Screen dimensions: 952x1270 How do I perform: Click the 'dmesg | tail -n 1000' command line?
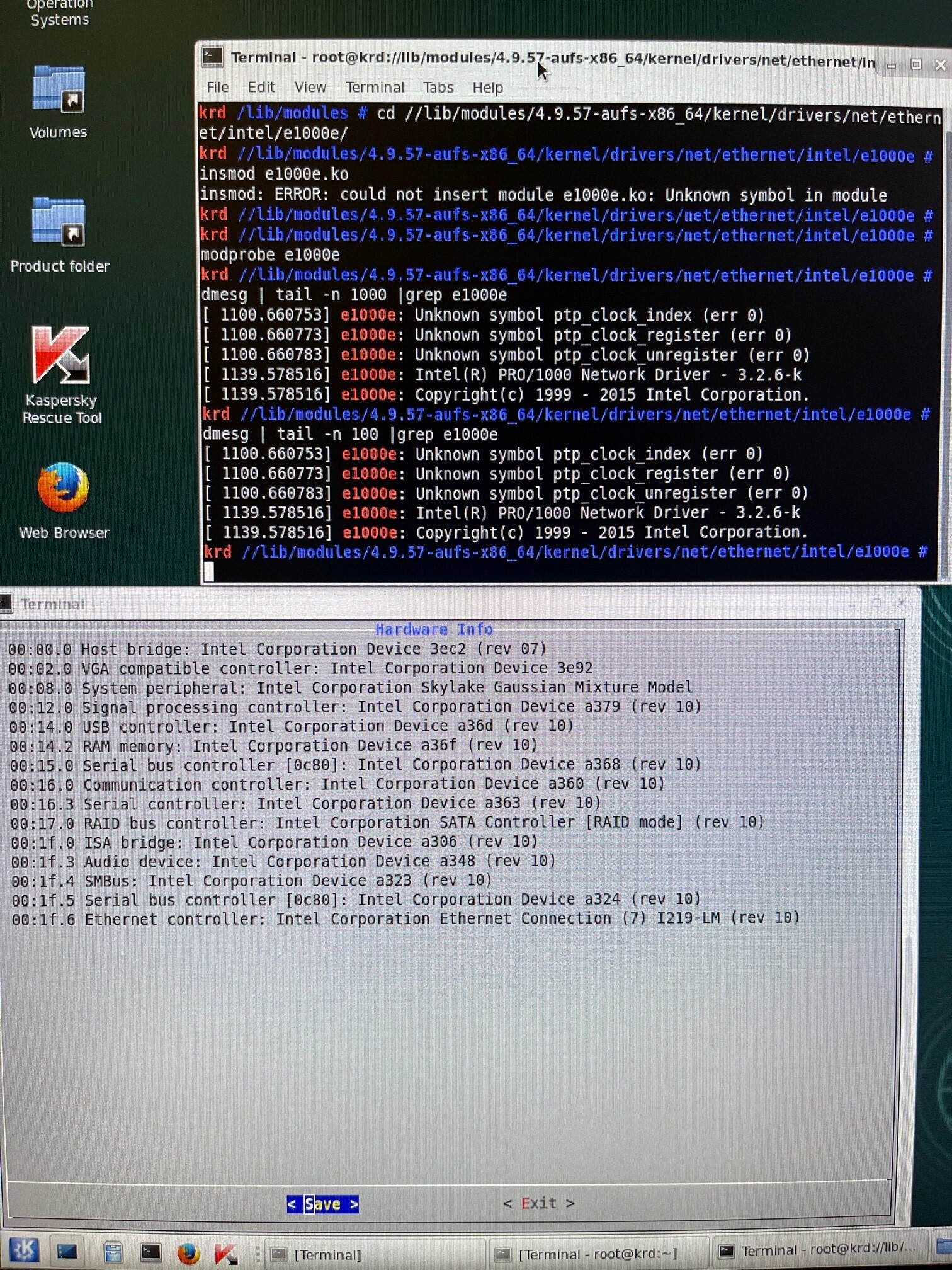[x=354, y=295]
